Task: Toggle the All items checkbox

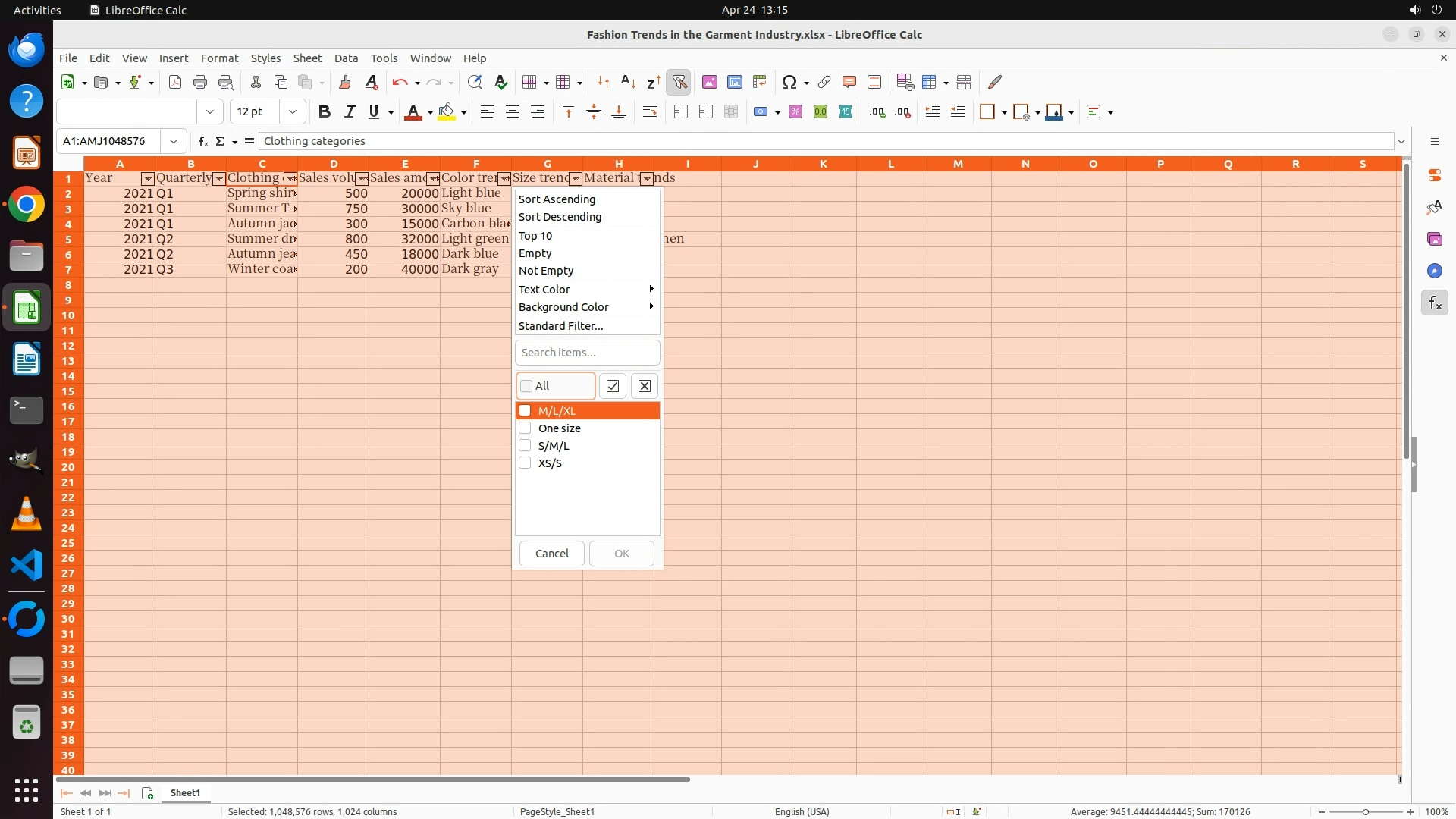Action: pyautogui.click(x=527, y=386)
